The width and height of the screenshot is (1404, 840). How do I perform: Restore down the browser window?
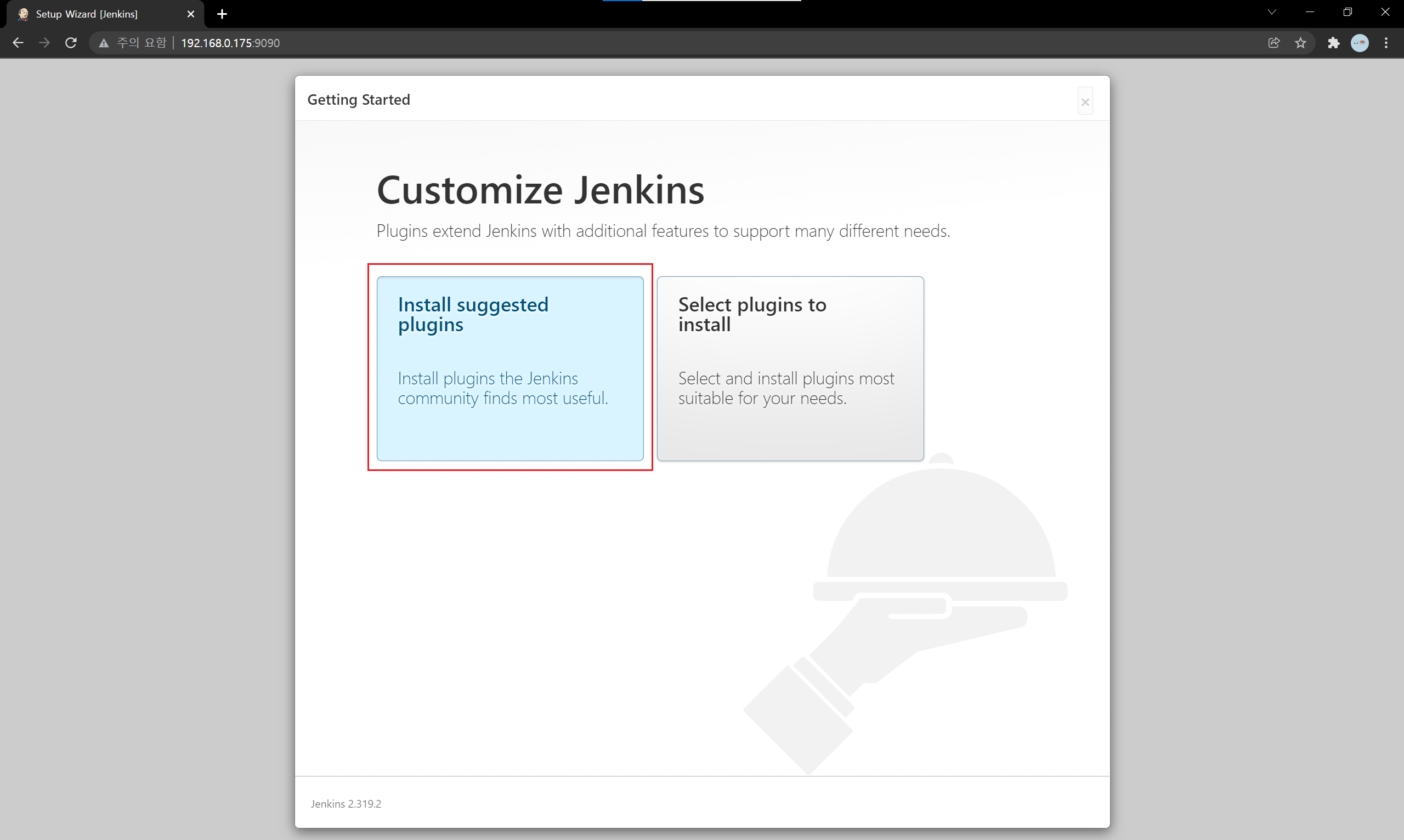pyautogui.click(x=1348, y=13)
